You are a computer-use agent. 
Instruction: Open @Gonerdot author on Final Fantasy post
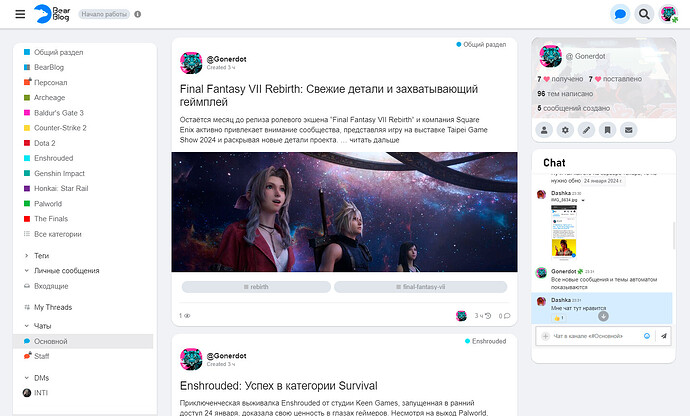[x=226, y=59]
